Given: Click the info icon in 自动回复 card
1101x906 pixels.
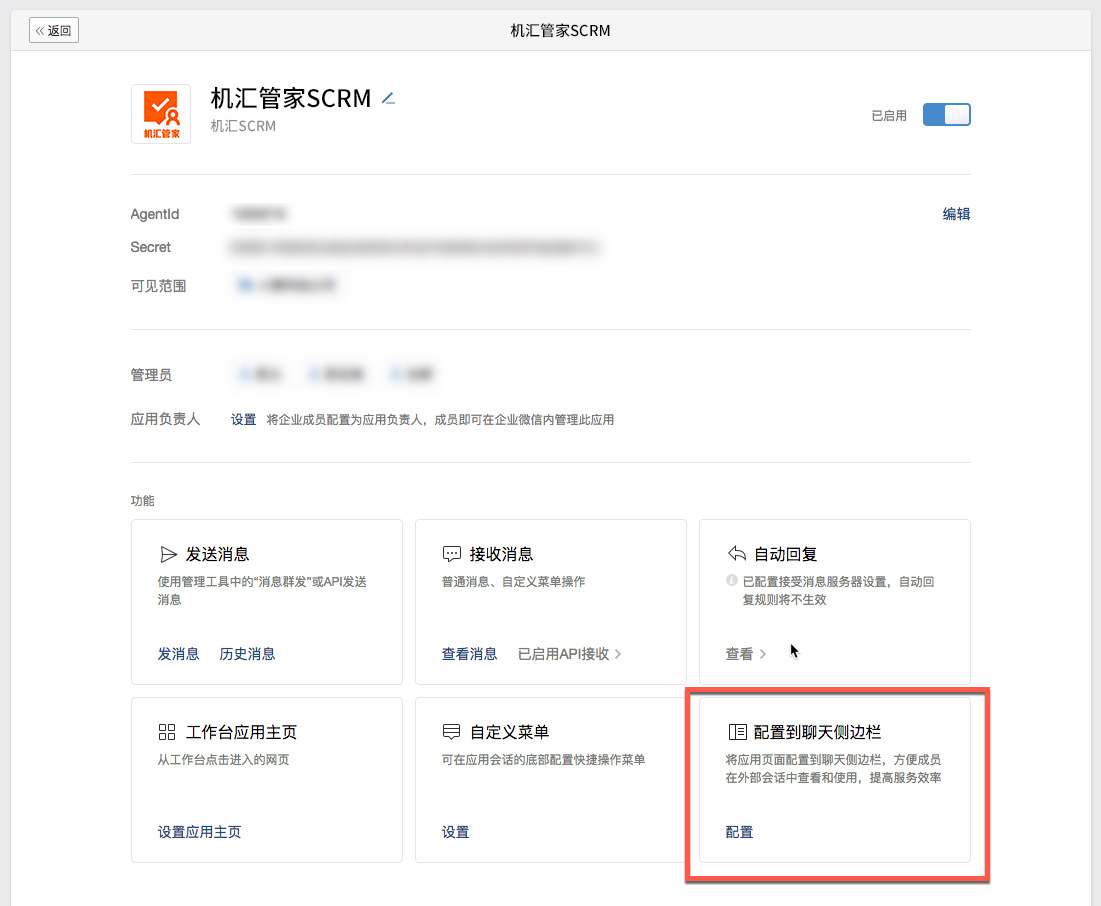Looking at the screenshot, I should pyautogui.click(x=732, y=580).
